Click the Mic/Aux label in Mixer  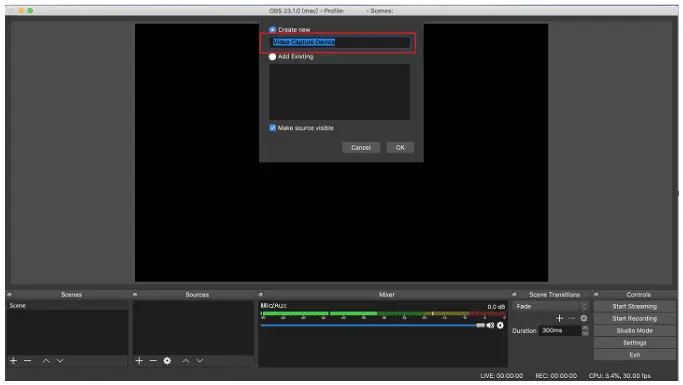coord(274,306)
